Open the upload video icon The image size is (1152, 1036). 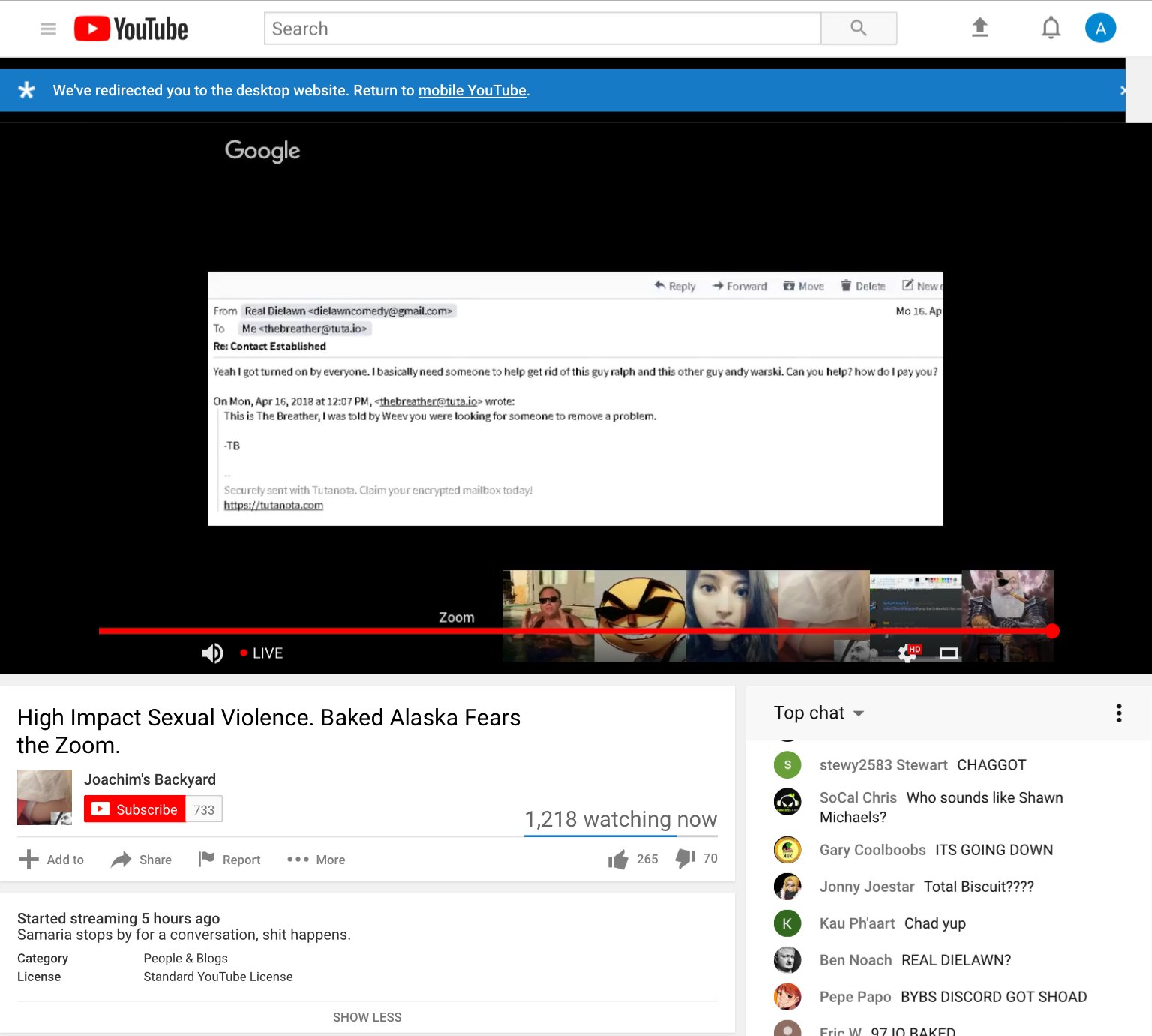coord(979,28)
